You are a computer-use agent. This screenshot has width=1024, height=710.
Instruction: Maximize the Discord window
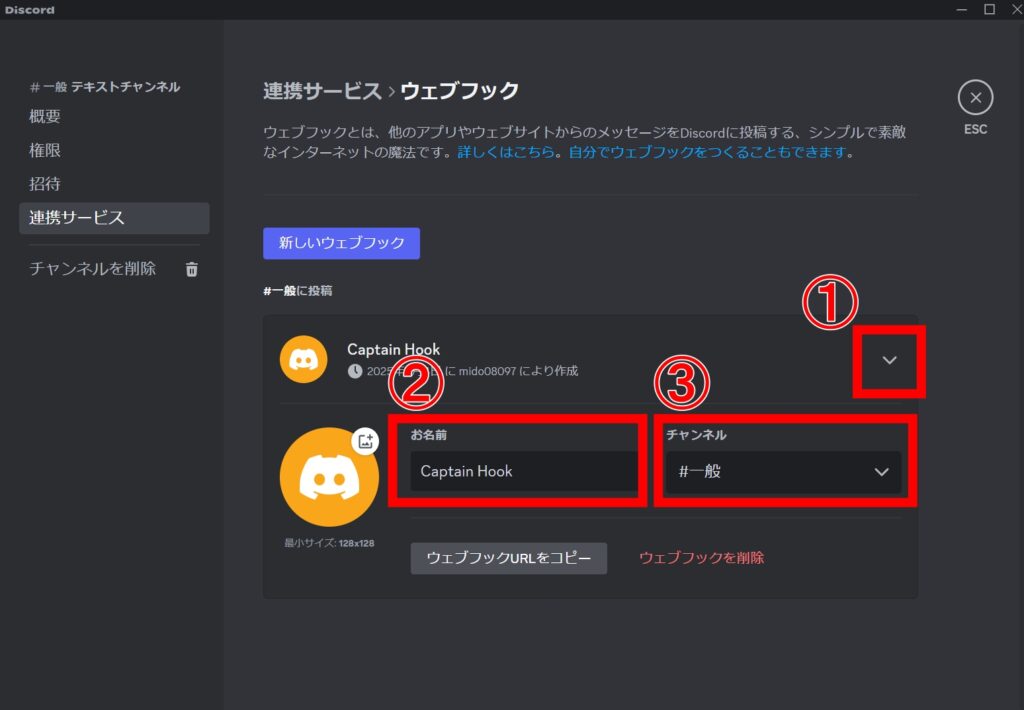[989, 9]
